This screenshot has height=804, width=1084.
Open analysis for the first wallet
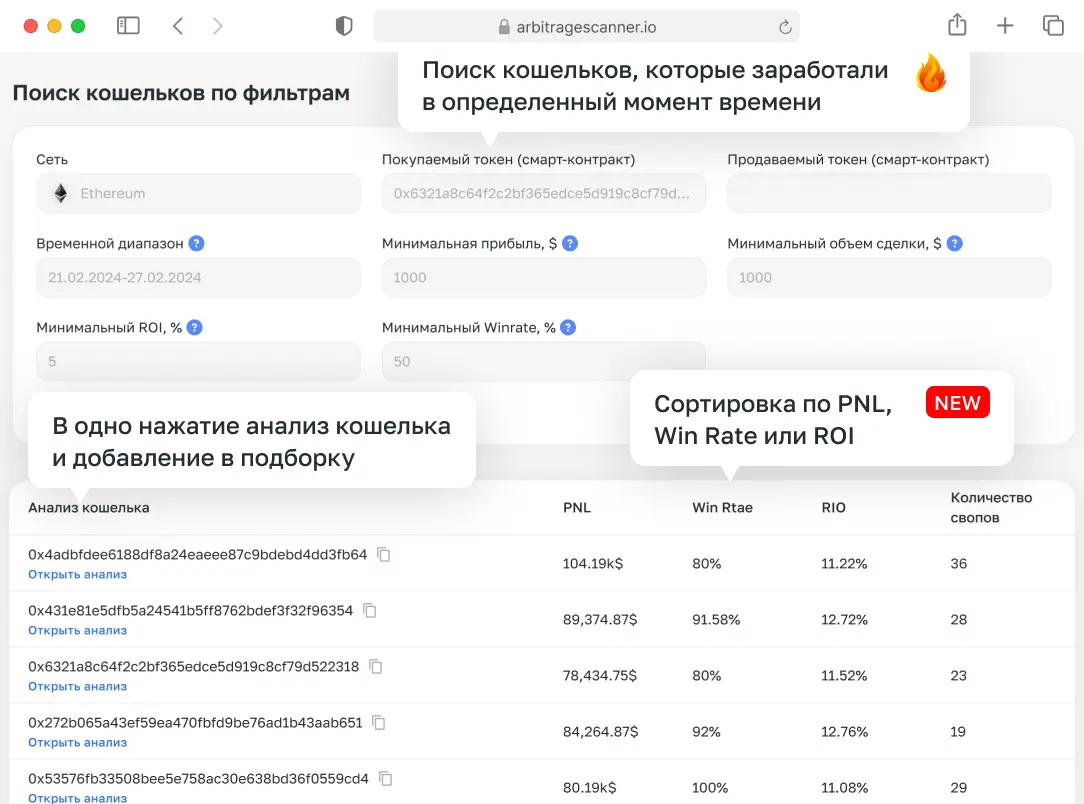(77, 574)
